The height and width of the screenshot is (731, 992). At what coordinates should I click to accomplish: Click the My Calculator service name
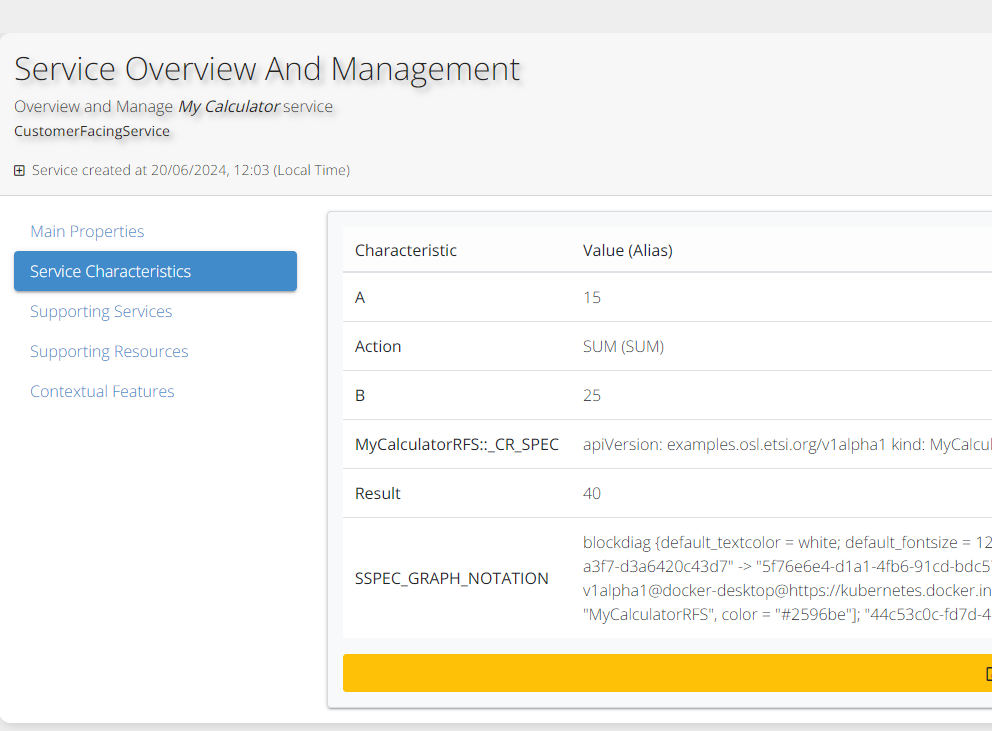point(229,106)
